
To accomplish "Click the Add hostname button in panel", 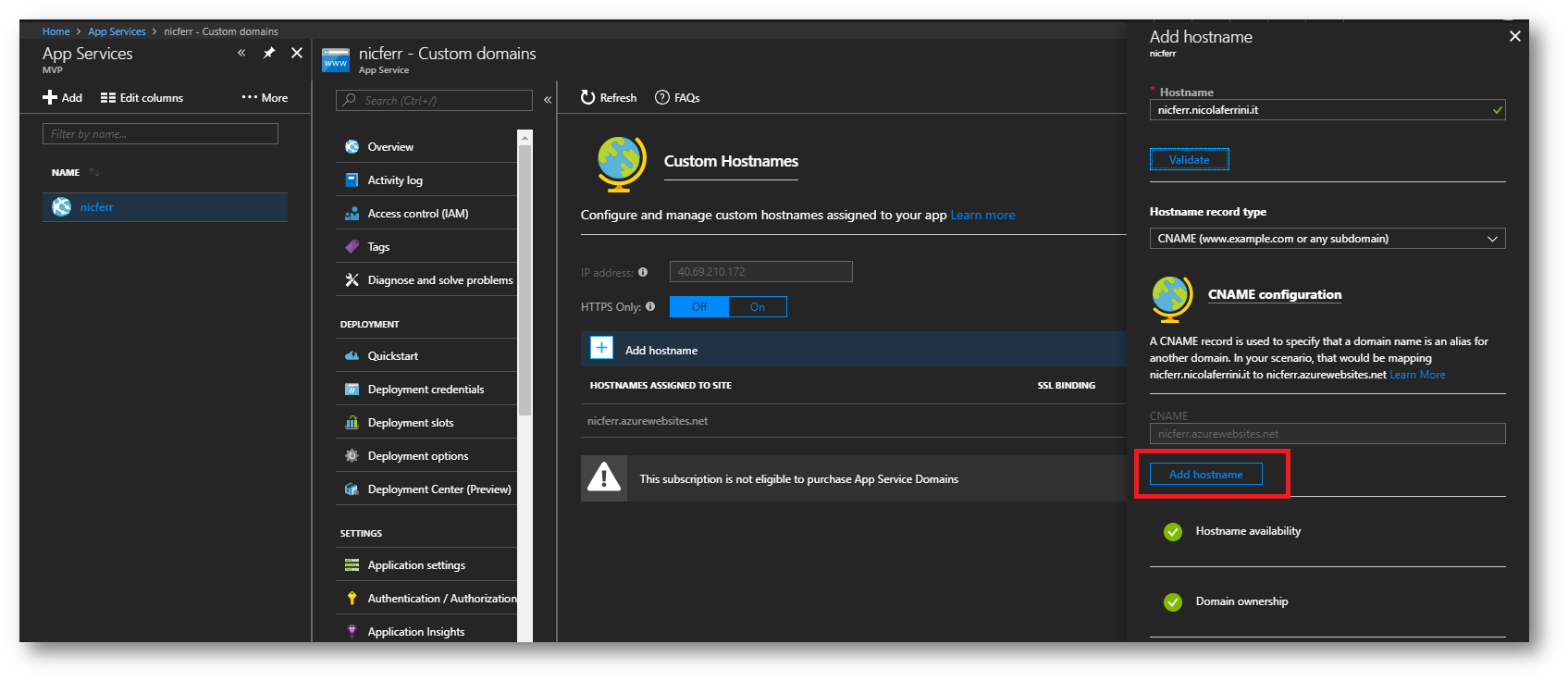I will 1206,475.
